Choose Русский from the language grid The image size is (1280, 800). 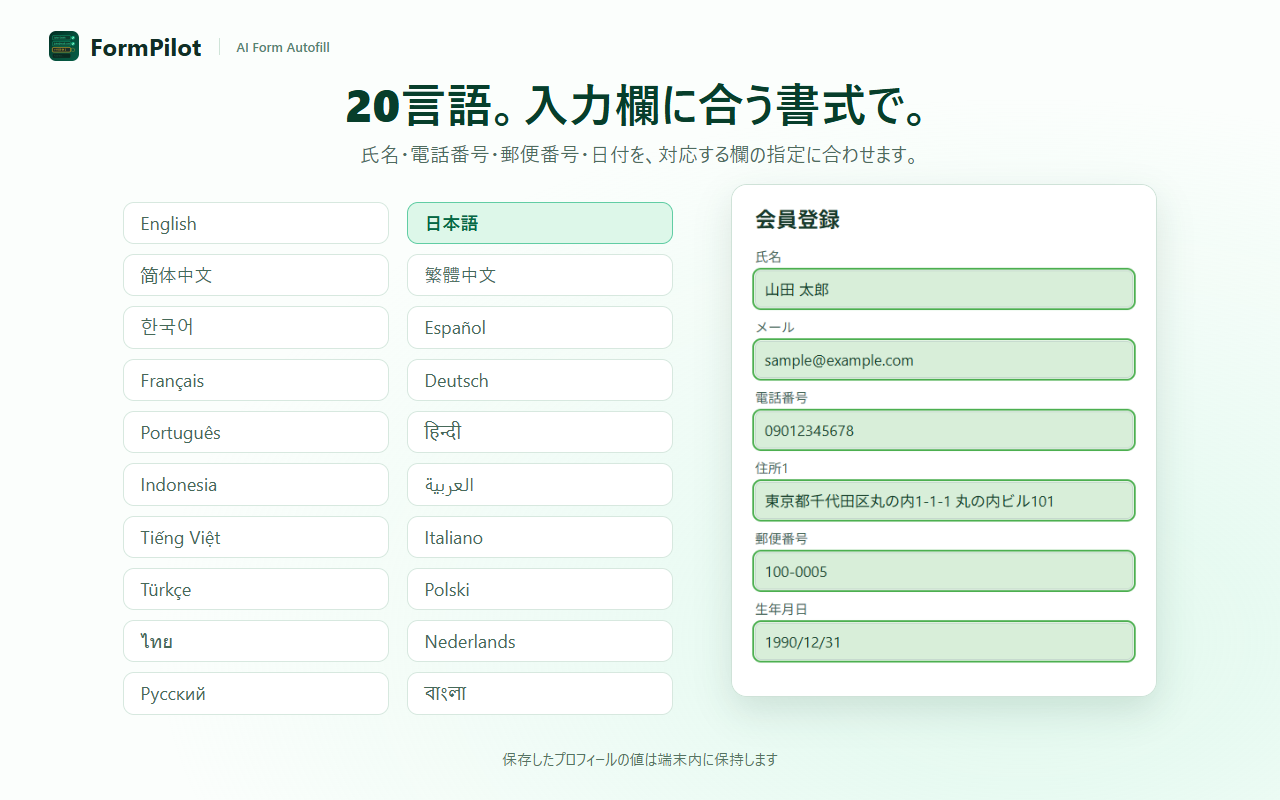coord(256,693)
